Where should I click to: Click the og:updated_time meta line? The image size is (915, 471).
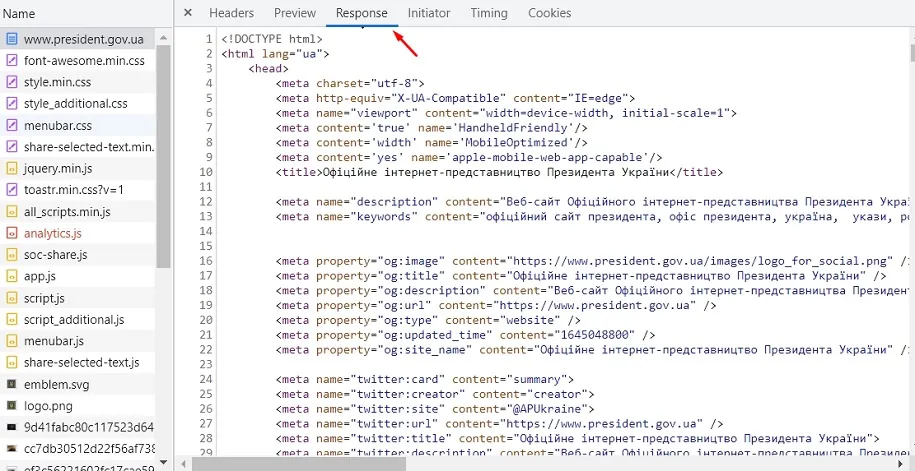click(466, 335)
